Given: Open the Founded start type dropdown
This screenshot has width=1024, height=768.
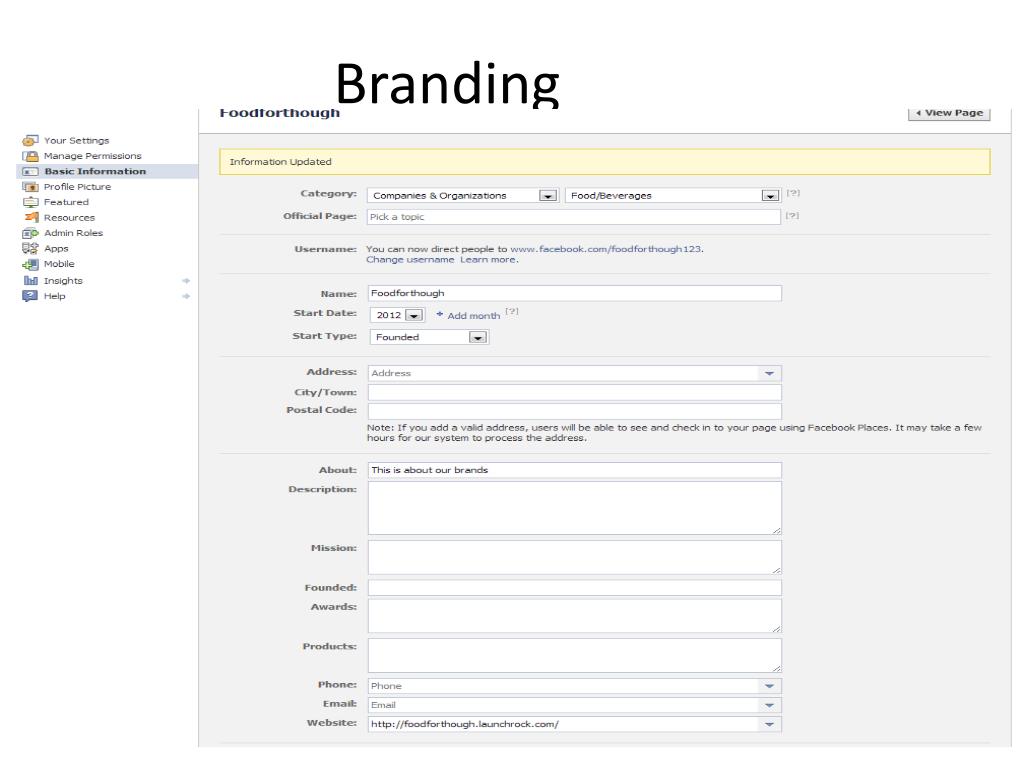Looking at the screenshot, I should [x=429, y=337].
